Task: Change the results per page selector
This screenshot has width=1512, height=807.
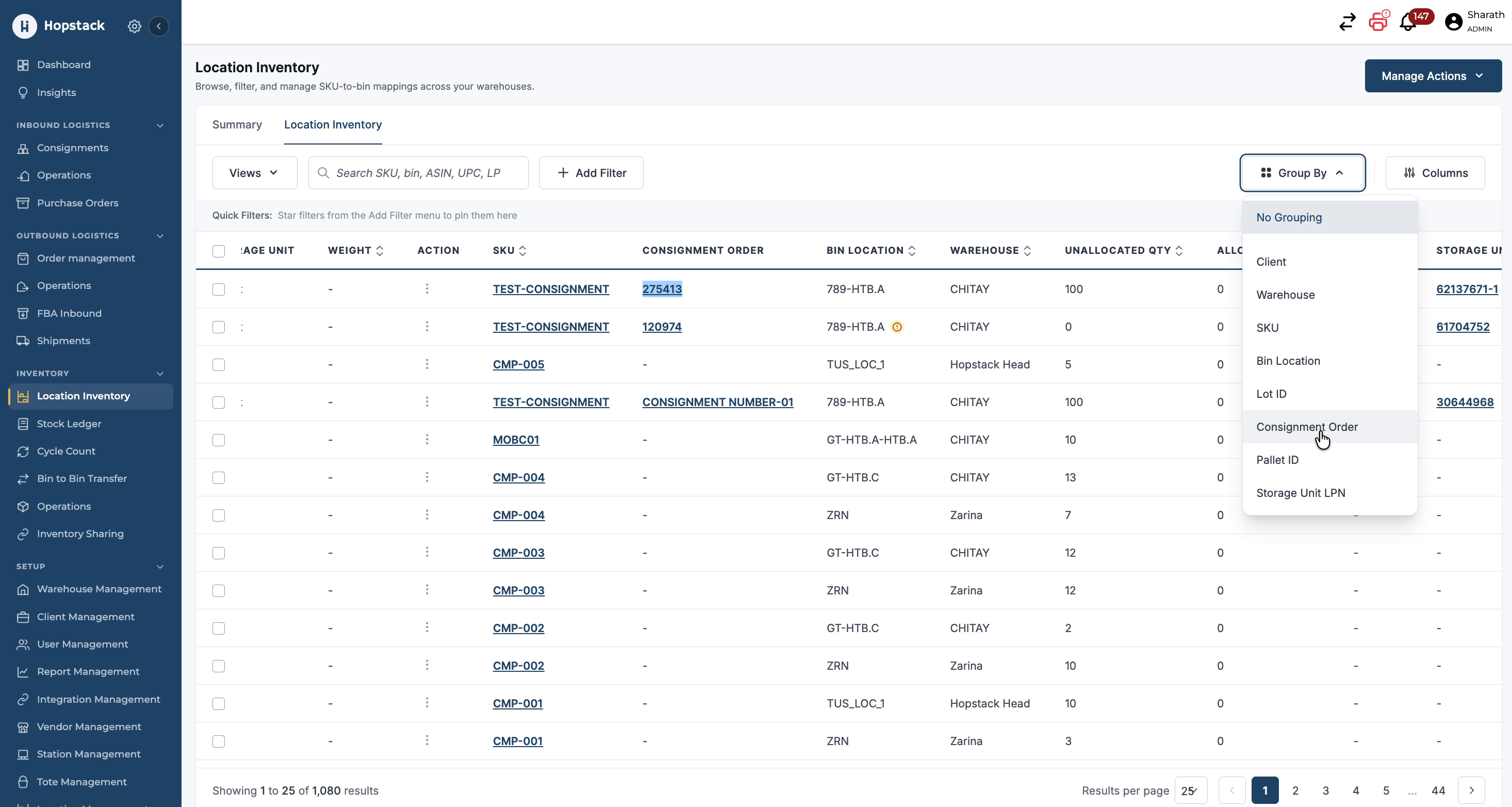Action: coord(1191,790)
